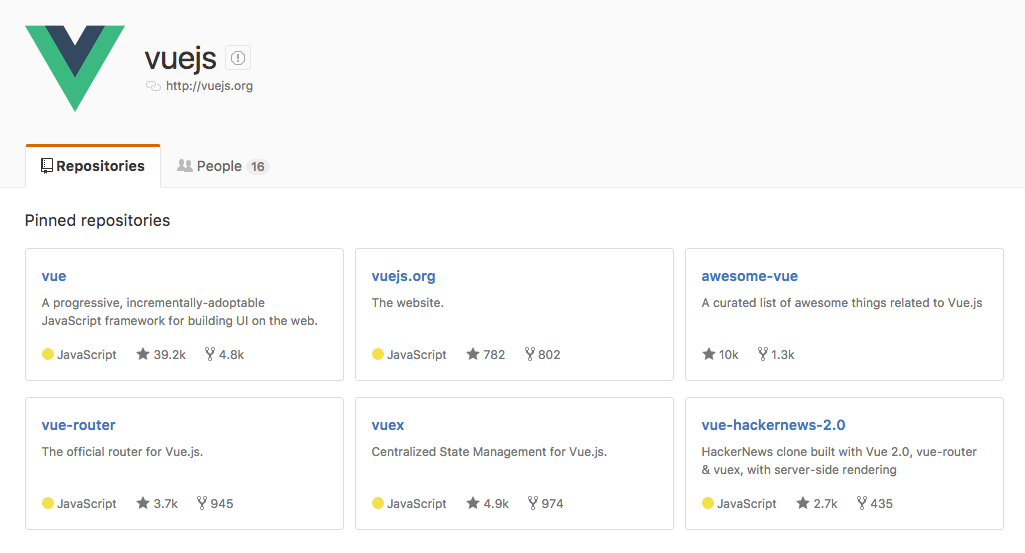Screen dimensions: 1025x553
Task: Open the vue-router repository
Action: [x=78, y=425]
